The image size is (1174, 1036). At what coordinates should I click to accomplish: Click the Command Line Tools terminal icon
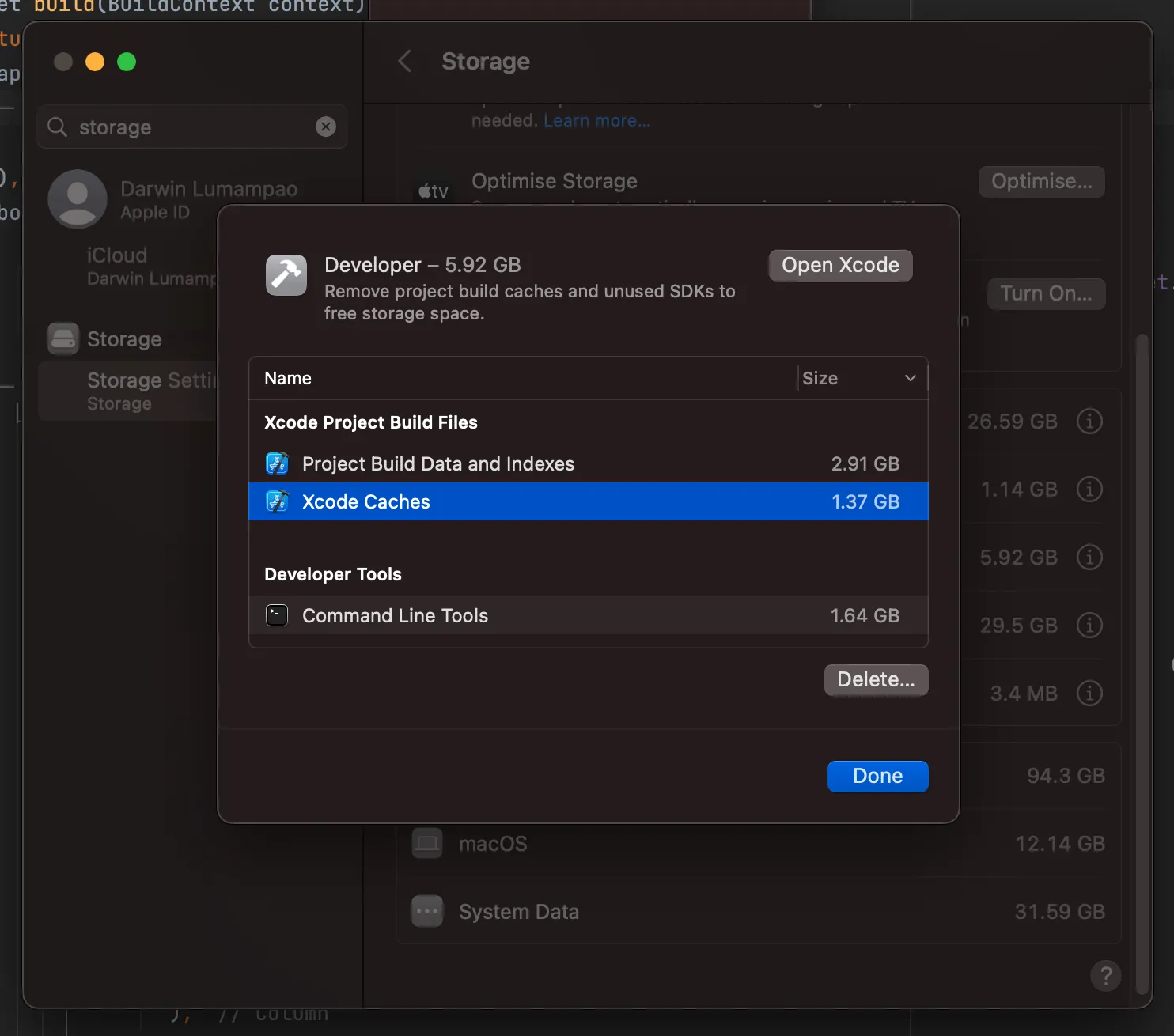tap(275, 614)
